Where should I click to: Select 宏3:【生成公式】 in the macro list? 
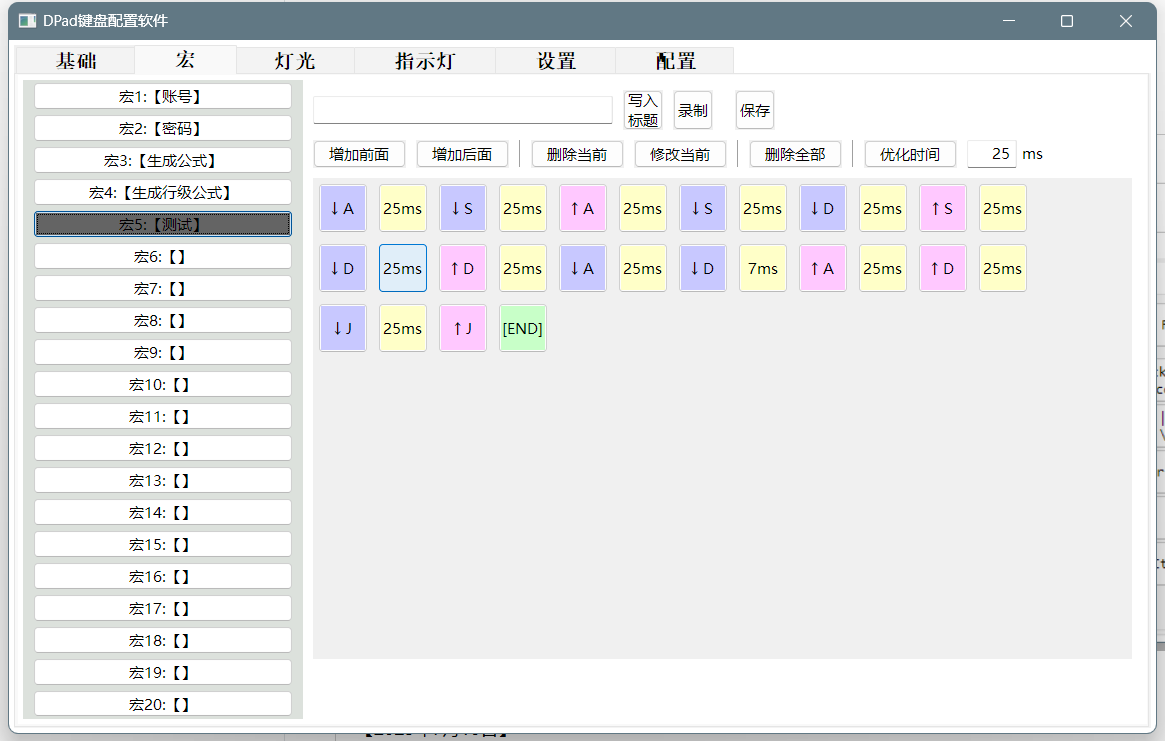click(163, 160)
